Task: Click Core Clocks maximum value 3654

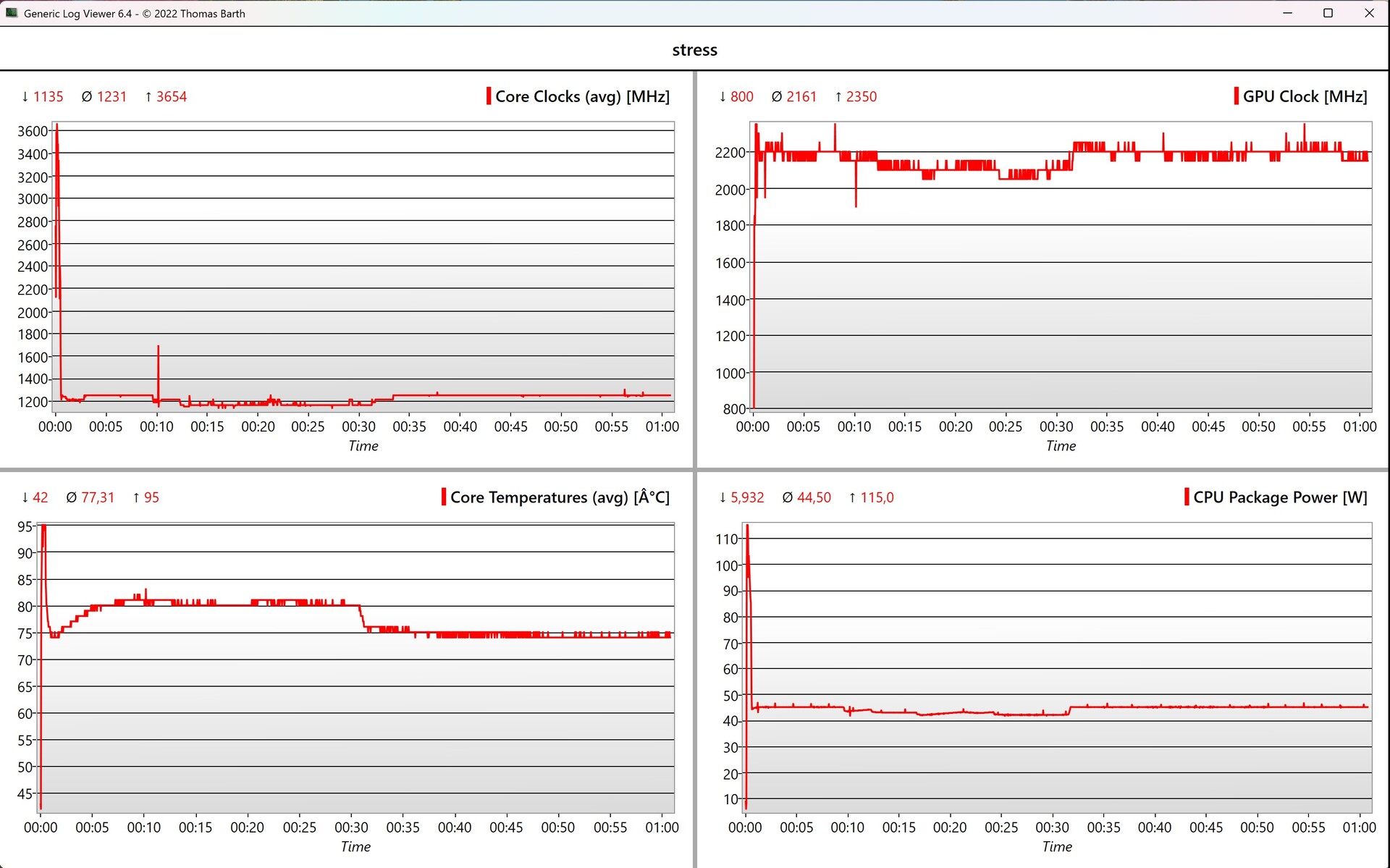Action: pos(171,96)
